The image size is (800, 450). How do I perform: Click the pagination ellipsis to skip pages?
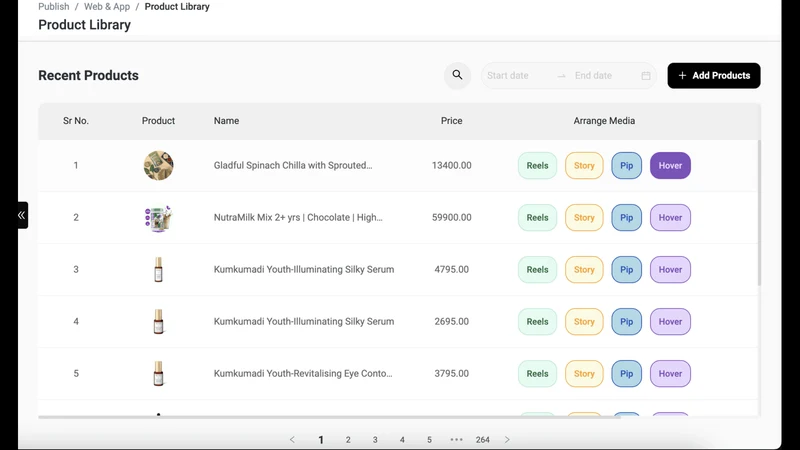pyautogui.click(x=456, y=439)
